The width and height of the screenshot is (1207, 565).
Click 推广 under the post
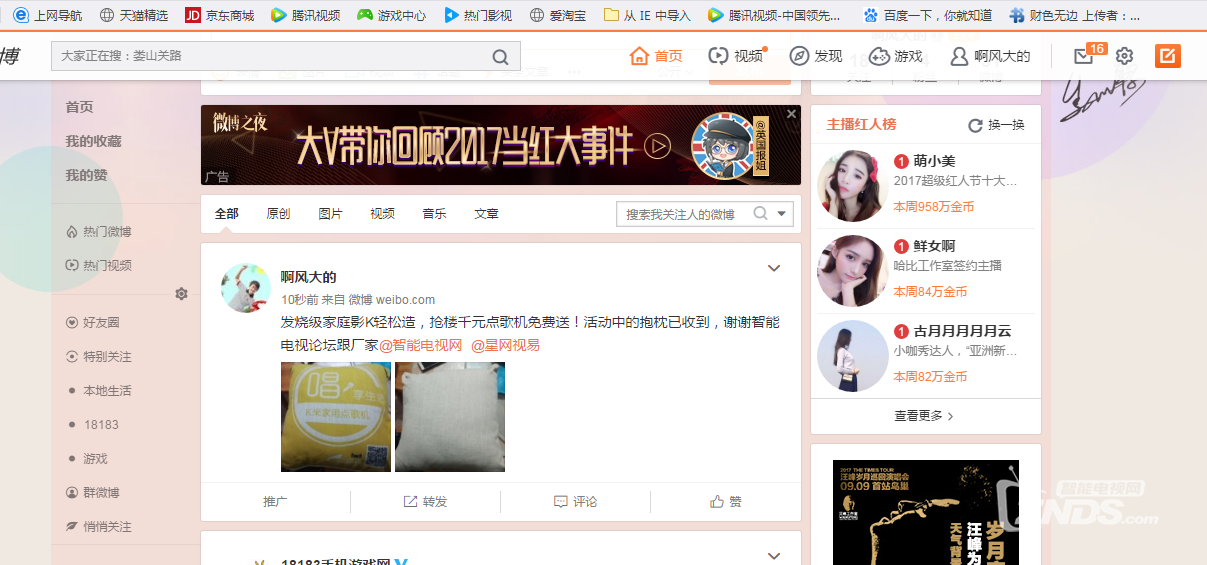tap(275, 502)
